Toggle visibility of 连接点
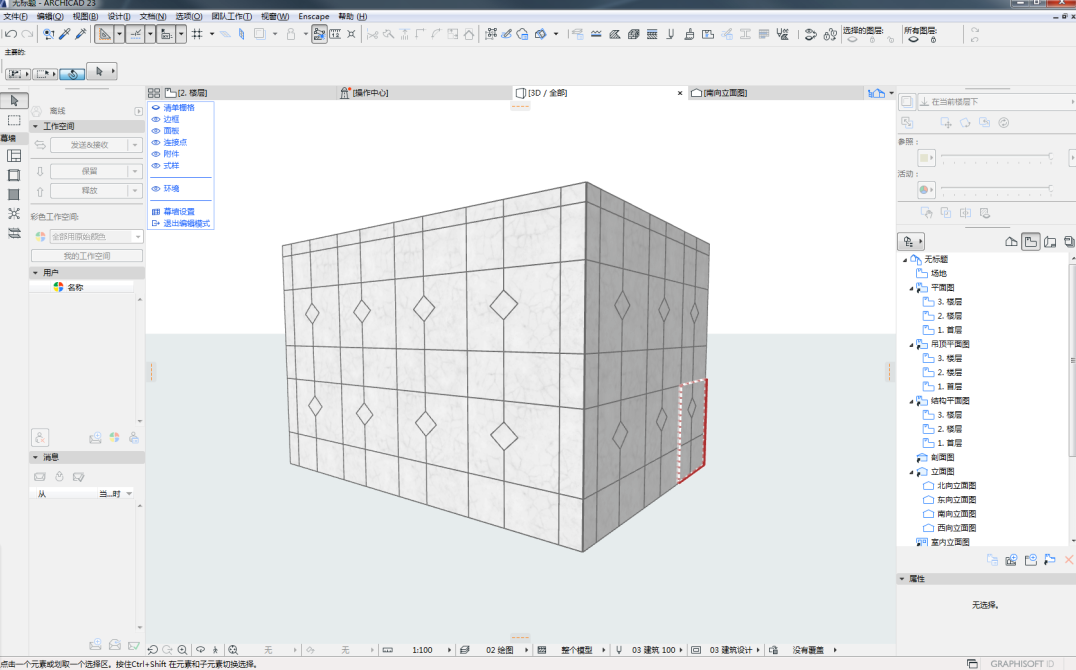This screenshot has width=1076, height=670. pos(156,143)
